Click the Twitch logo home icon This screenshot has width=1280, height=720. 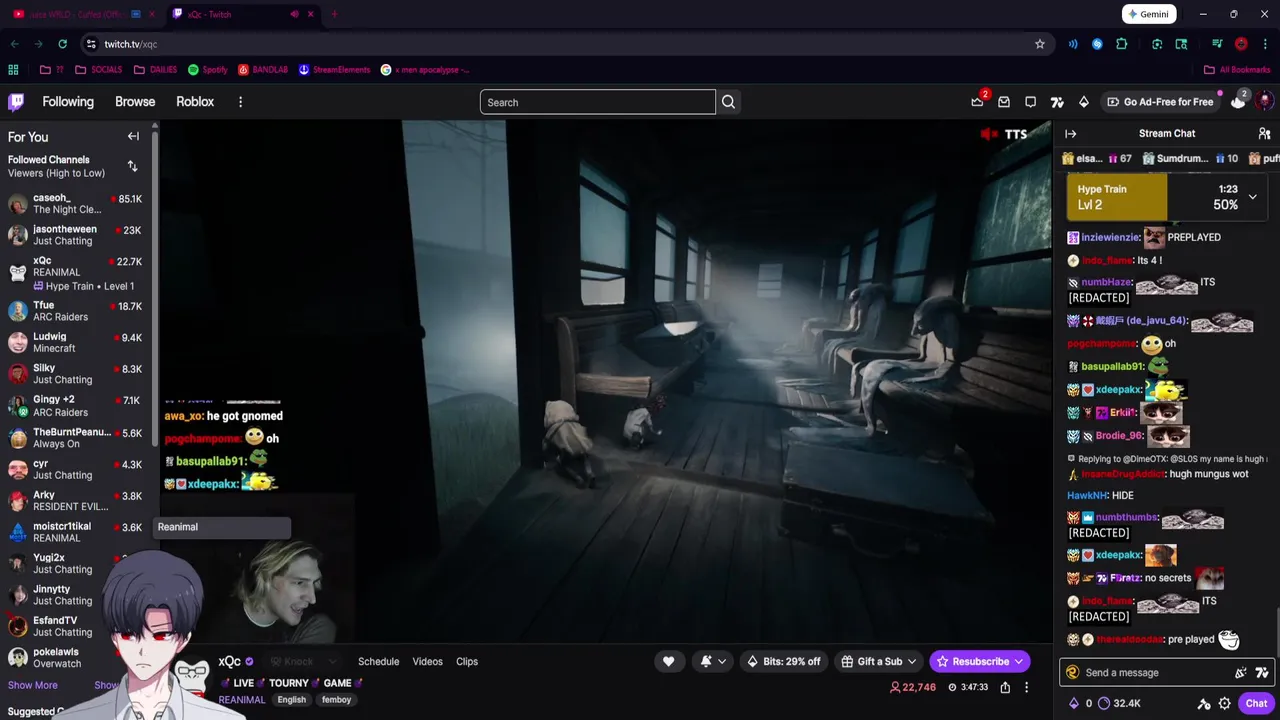pyautogui.click(x=16, y=102)
